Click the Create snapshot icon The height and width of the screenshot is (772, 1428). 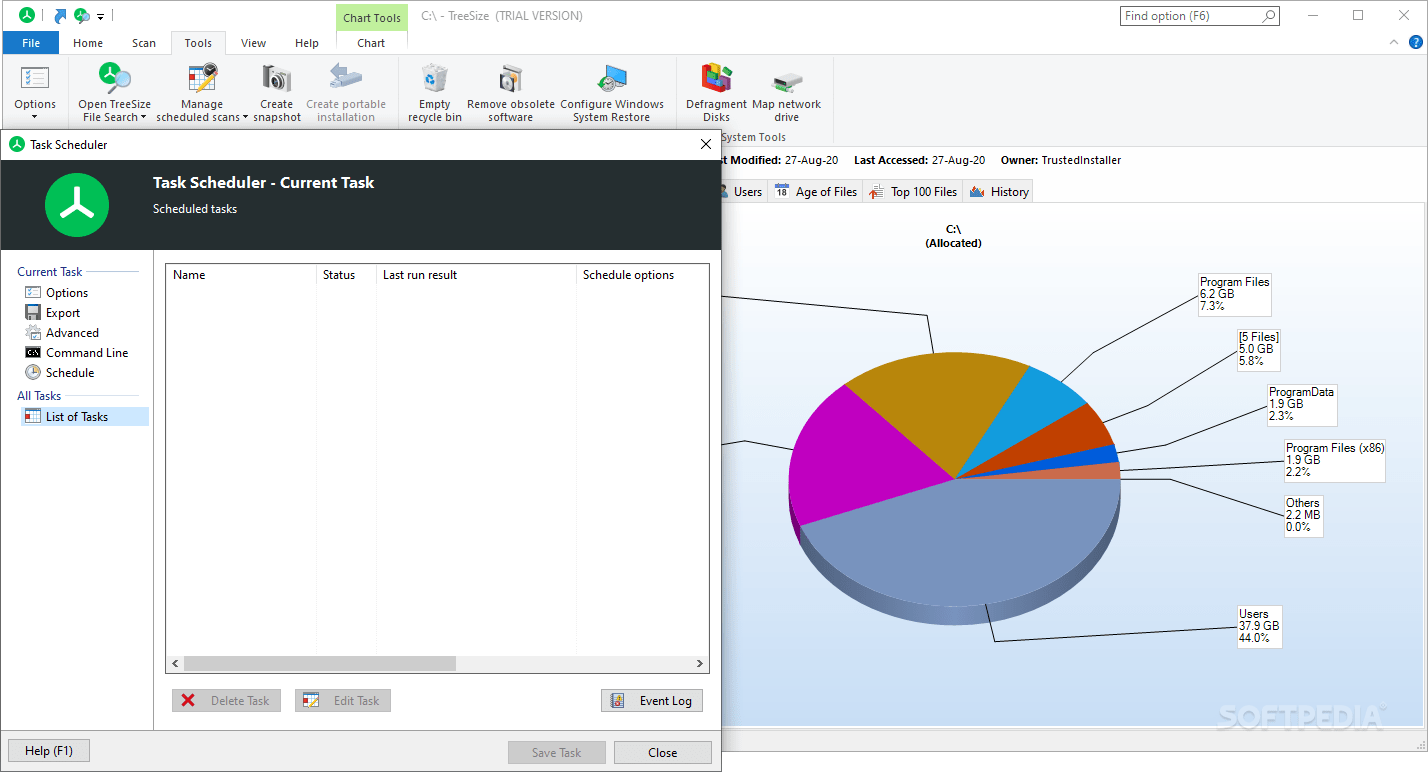276,90
